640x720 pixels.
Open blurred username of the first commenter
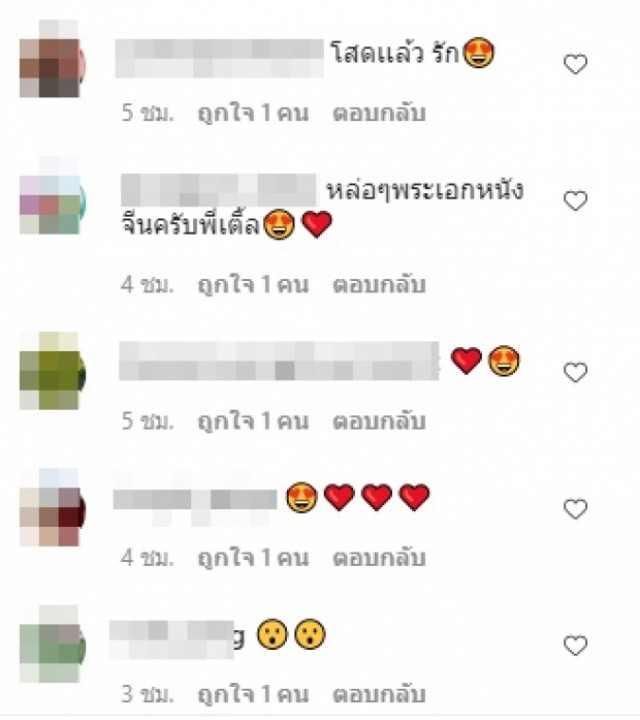click(x=219, y=58)
